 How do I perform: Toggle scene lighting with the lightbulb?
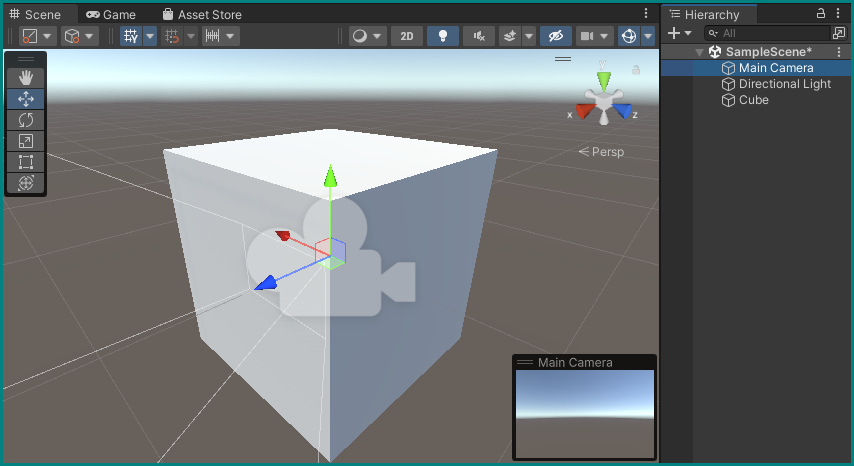coord(442,36)
